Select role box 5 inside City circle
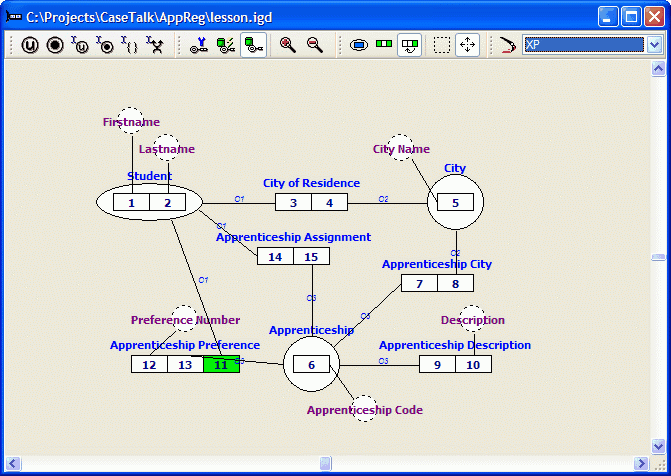The height and width of the screenshot is (476, 671). 455,202
